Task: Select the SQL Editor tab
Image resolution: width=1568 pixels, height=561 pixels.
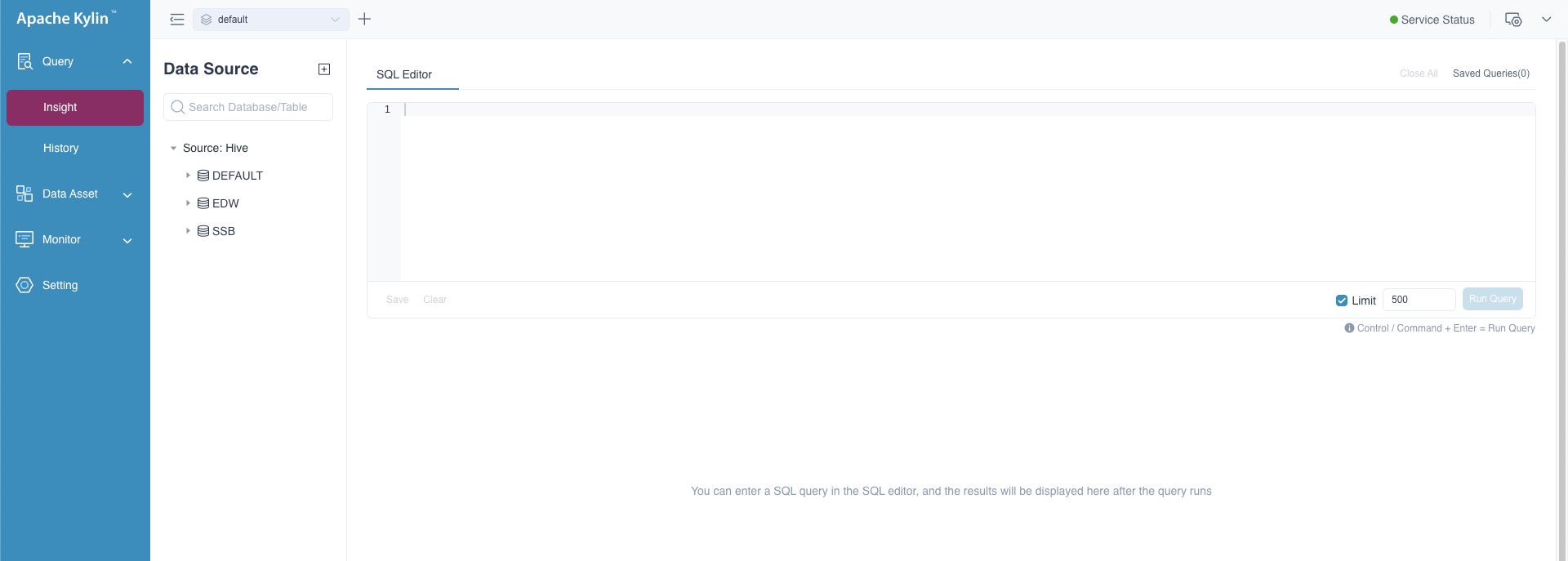Action: (404, 74)
